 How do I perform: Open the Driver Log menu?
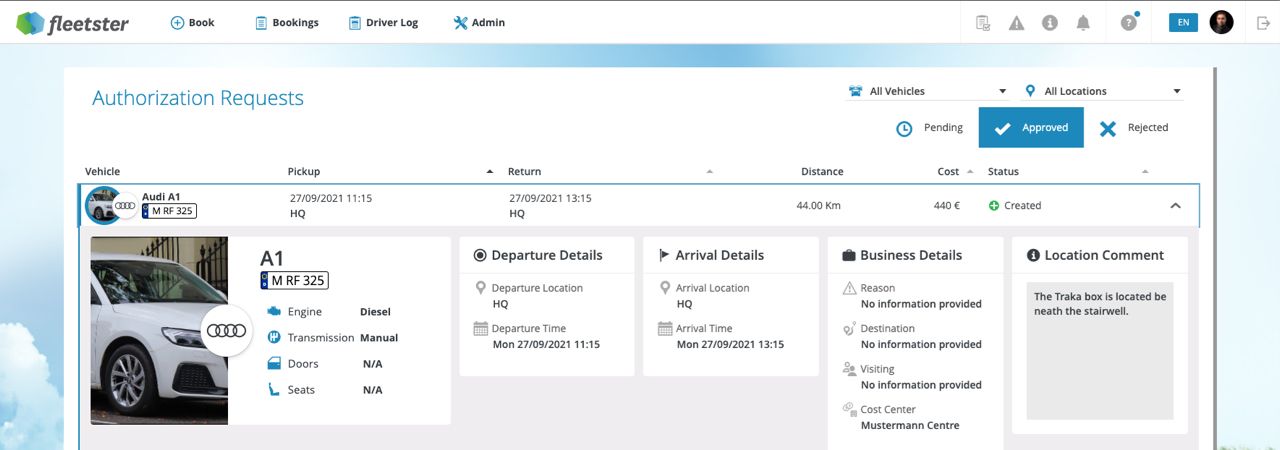click(383, 22)
